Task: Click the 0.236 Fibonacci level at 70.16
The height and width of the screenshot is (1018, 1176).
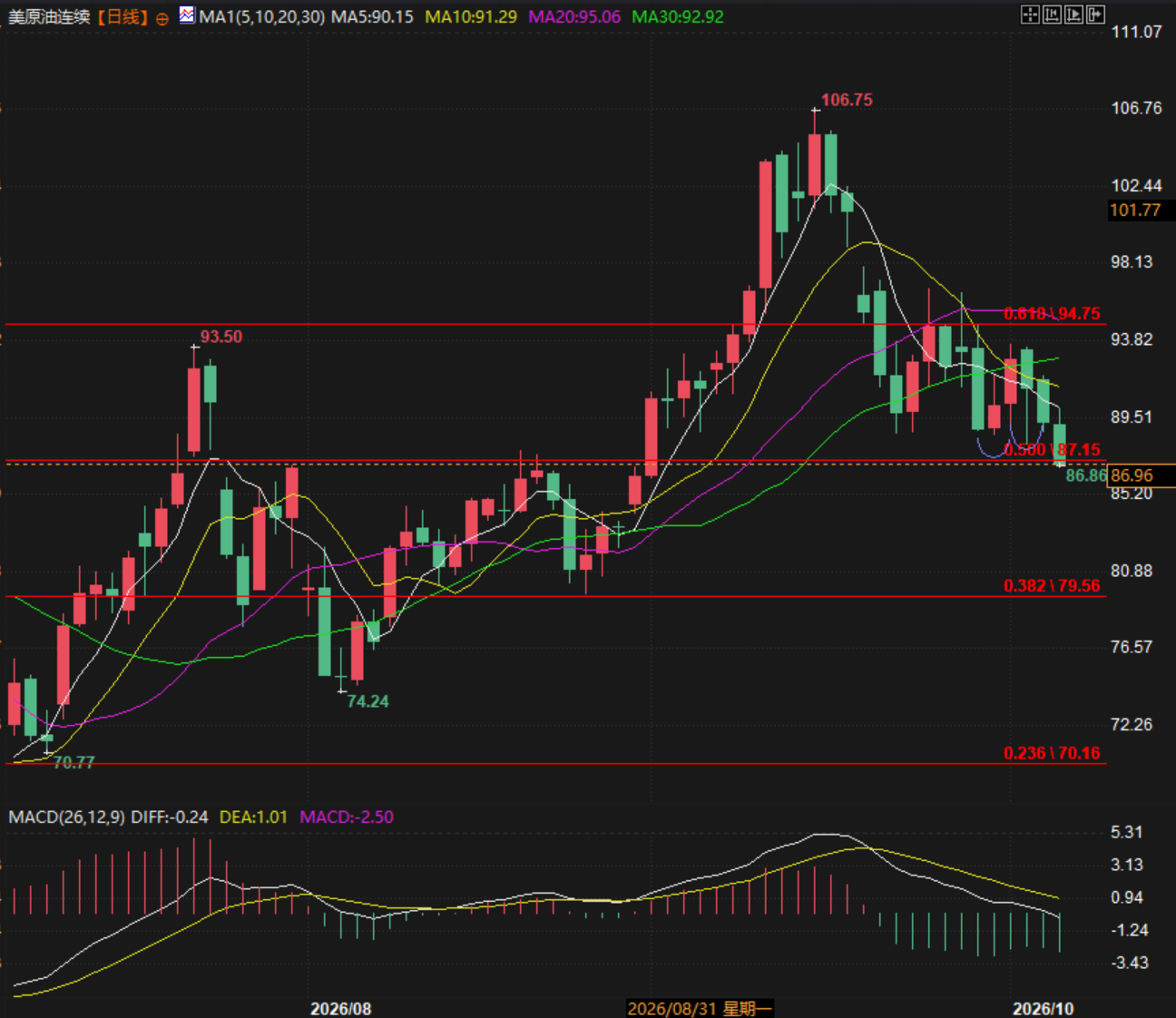Action: click(1052, 753)
